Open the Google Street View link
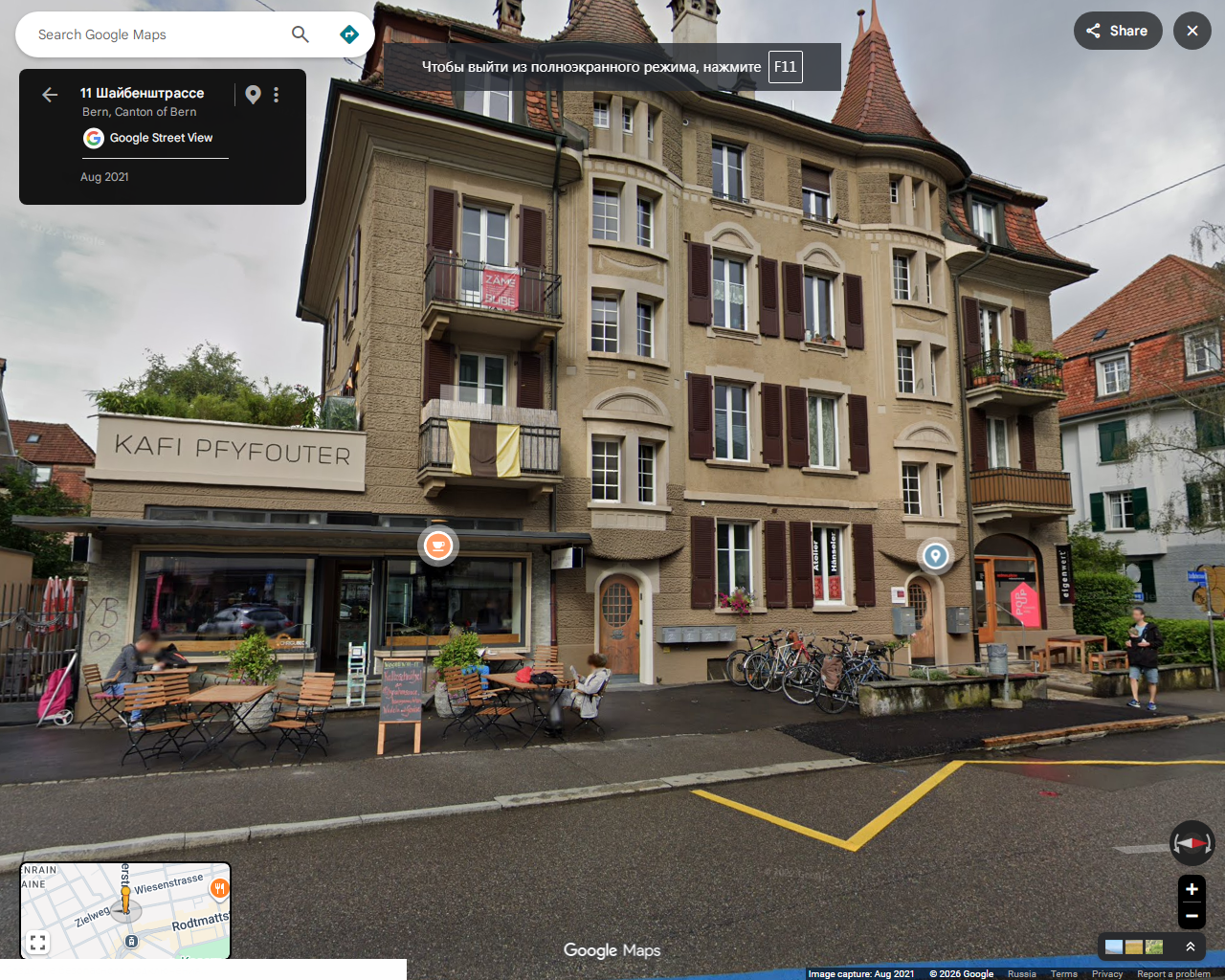1225x980 pixels. 161,138
